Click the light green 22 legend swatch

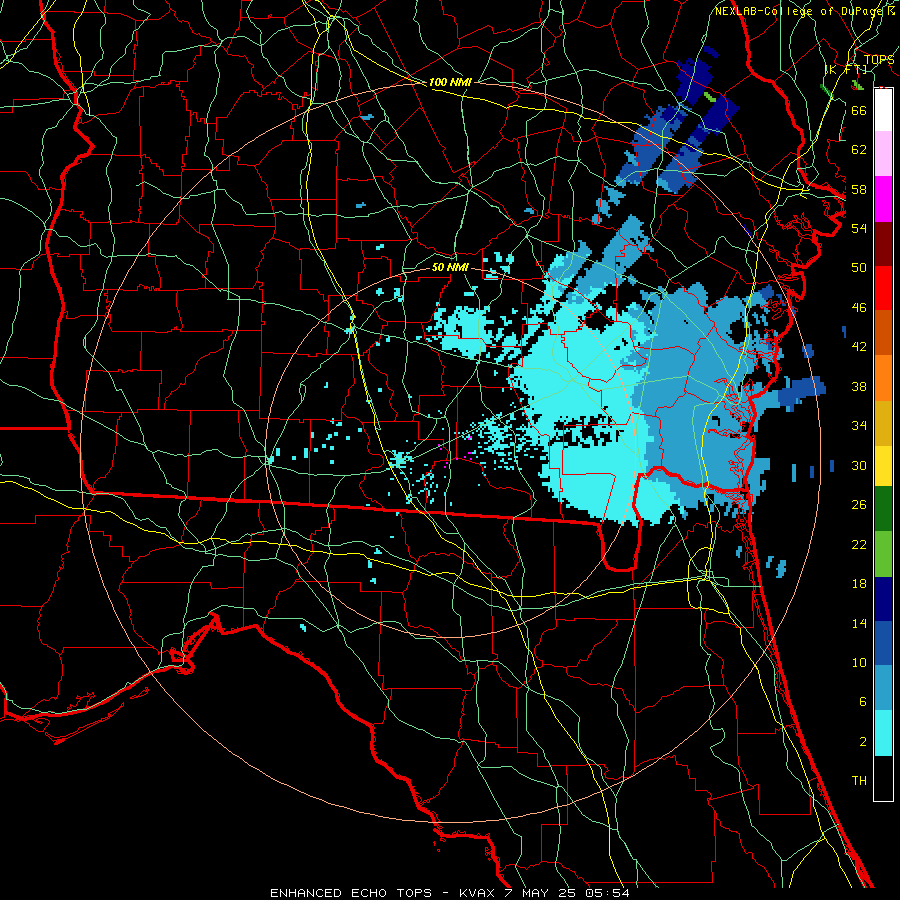tap(883, 554)
